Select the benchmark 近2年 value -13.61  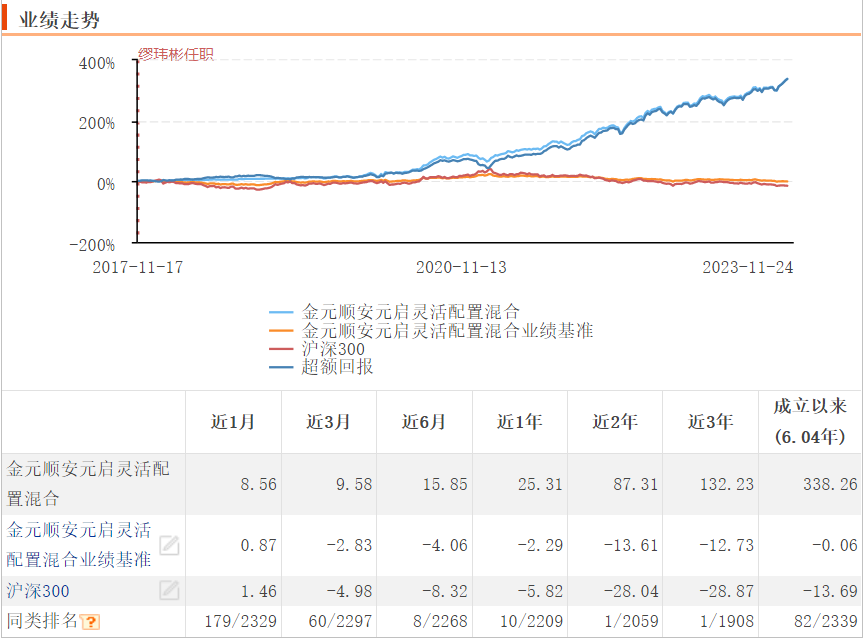(x=631, y=545)
